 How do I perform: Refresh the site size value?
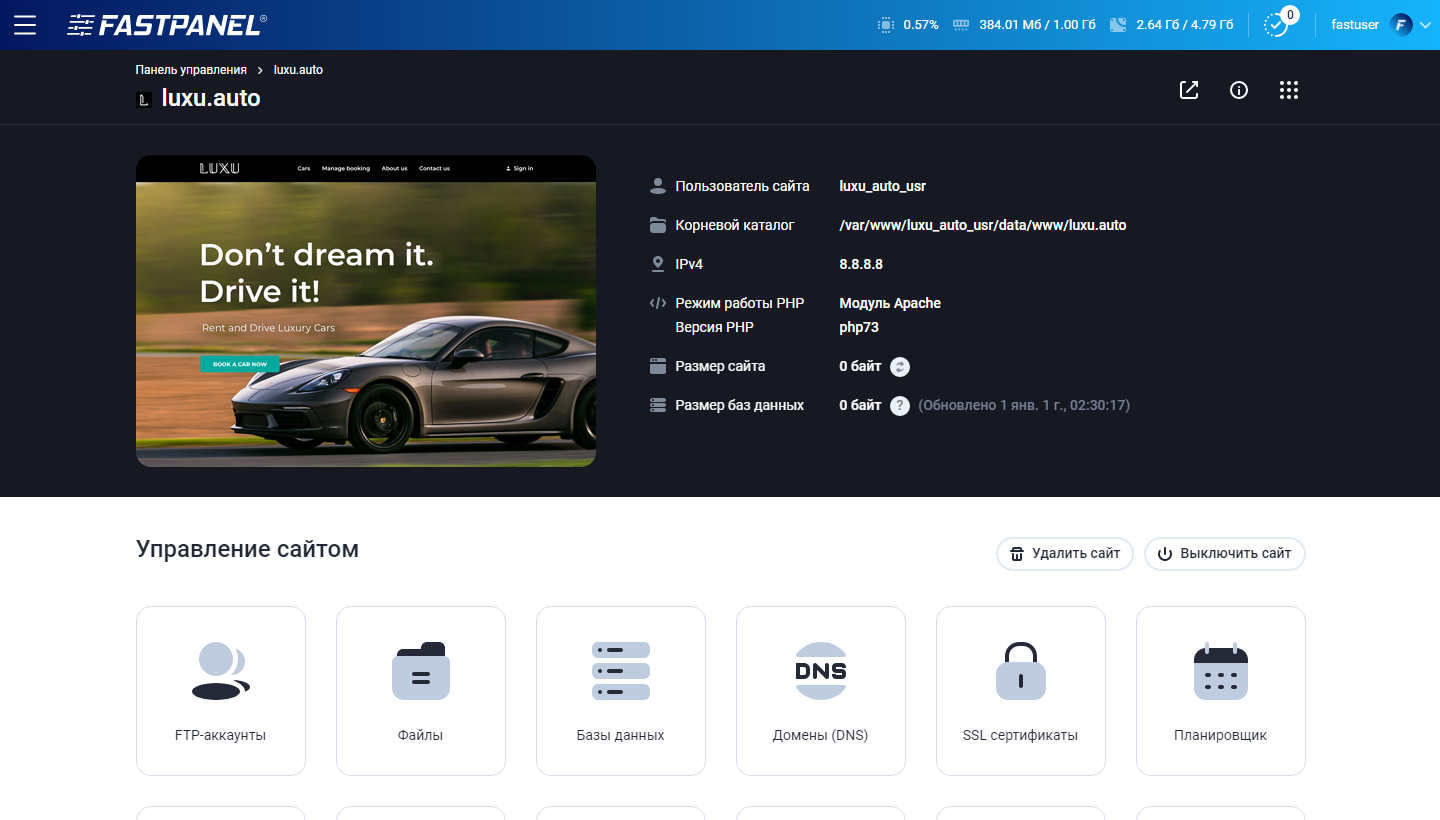(x=900, y=367)
